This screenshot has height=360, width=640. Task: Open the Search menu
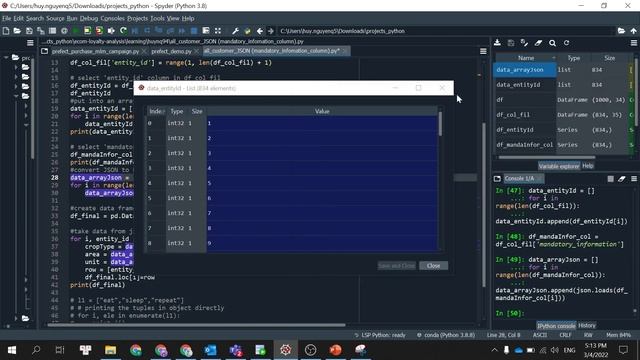(35, 18)
